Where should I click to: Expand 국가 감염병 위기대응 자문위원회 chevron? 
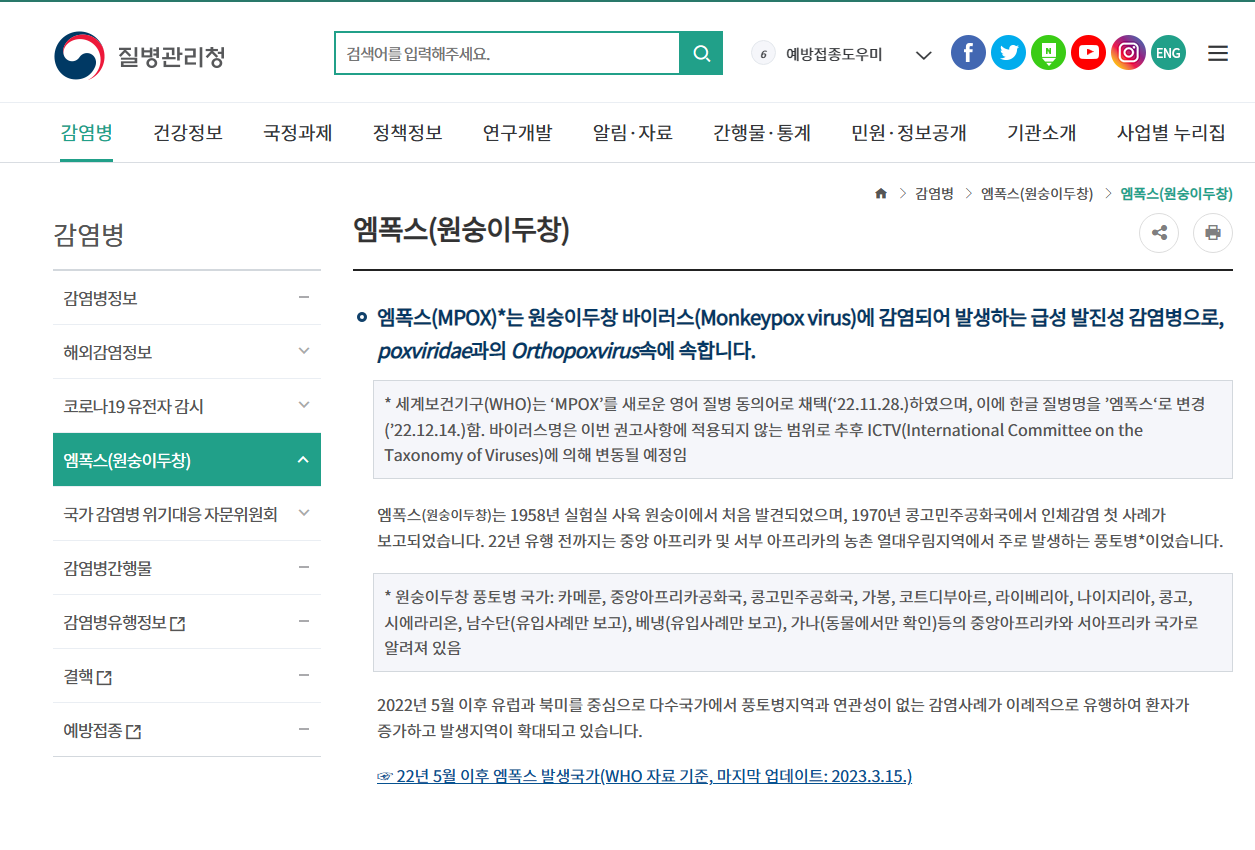304,513
